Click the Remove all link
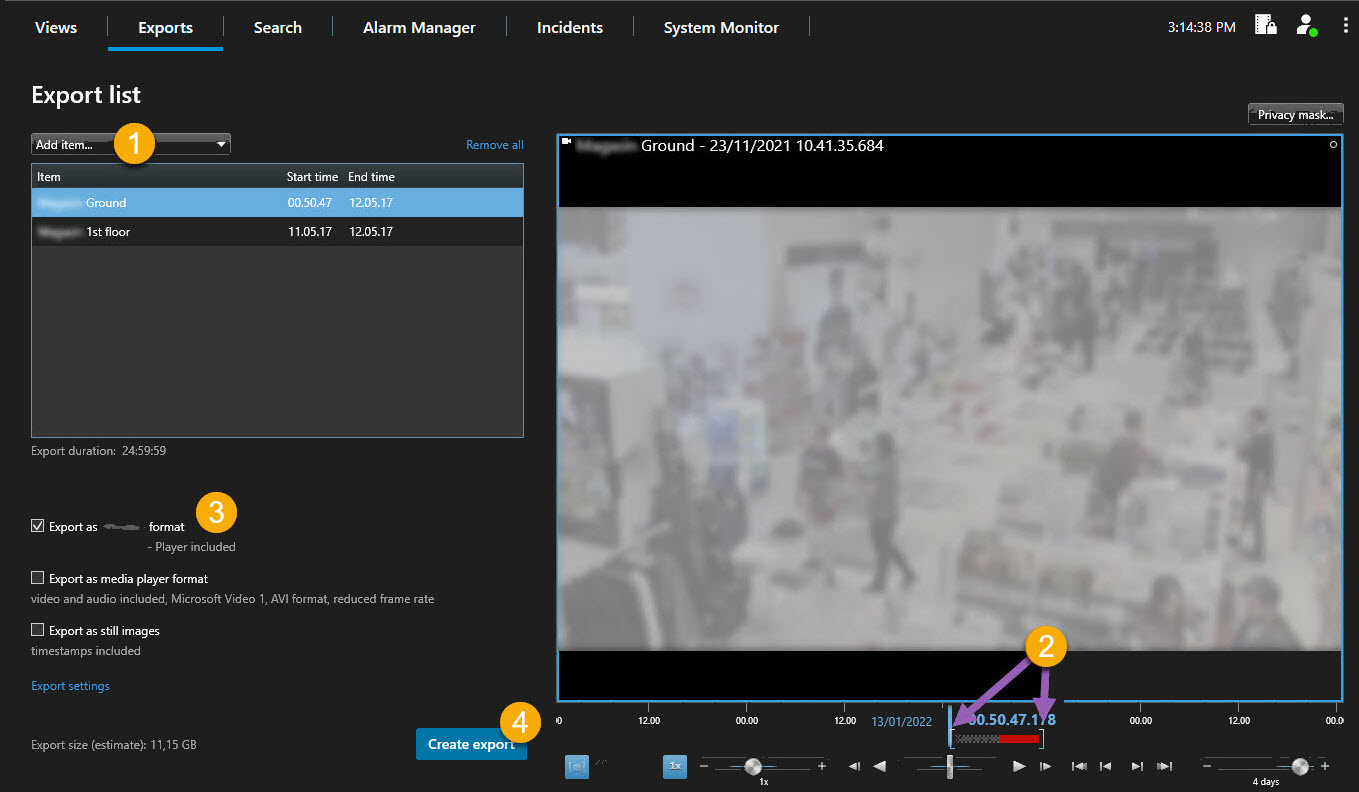The image size is (1359, 792). pyautogui.click(x=495, y=145)
